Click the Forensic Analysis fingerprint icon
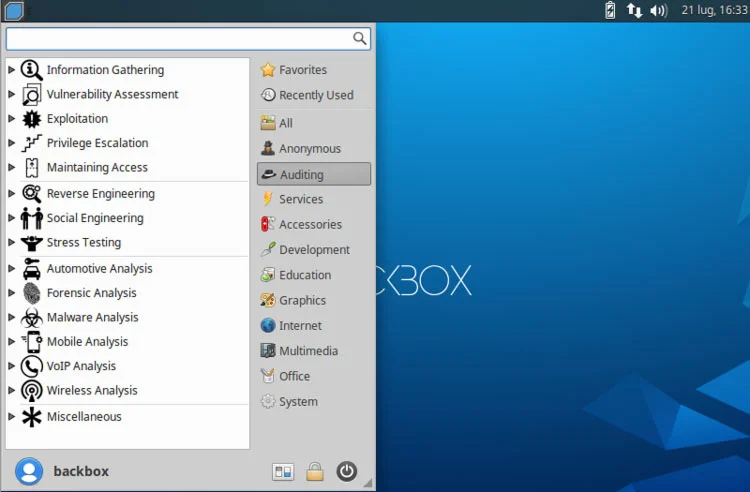 point(32,293)
